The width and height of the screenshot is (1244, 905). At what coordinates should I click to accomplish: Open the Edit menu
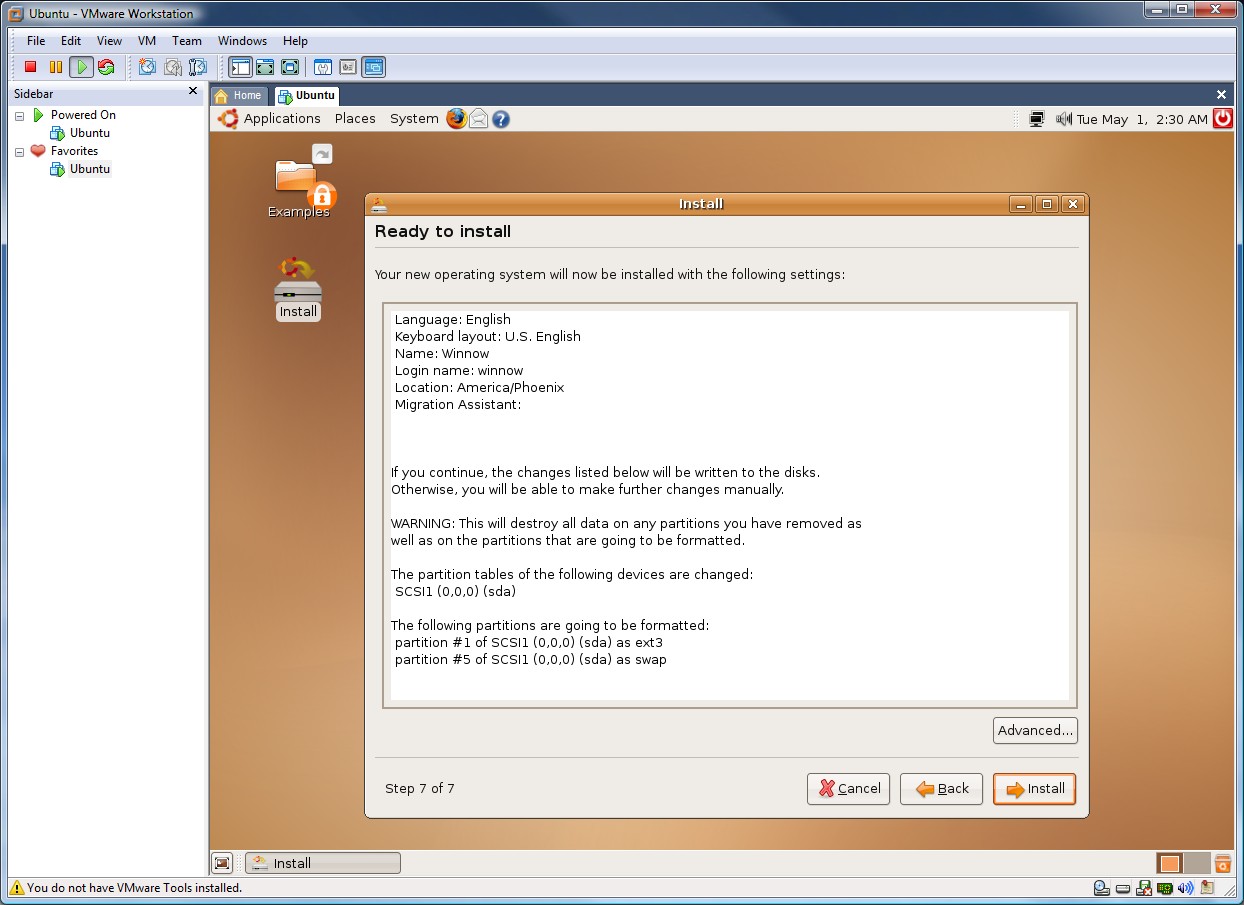[71, 41]
